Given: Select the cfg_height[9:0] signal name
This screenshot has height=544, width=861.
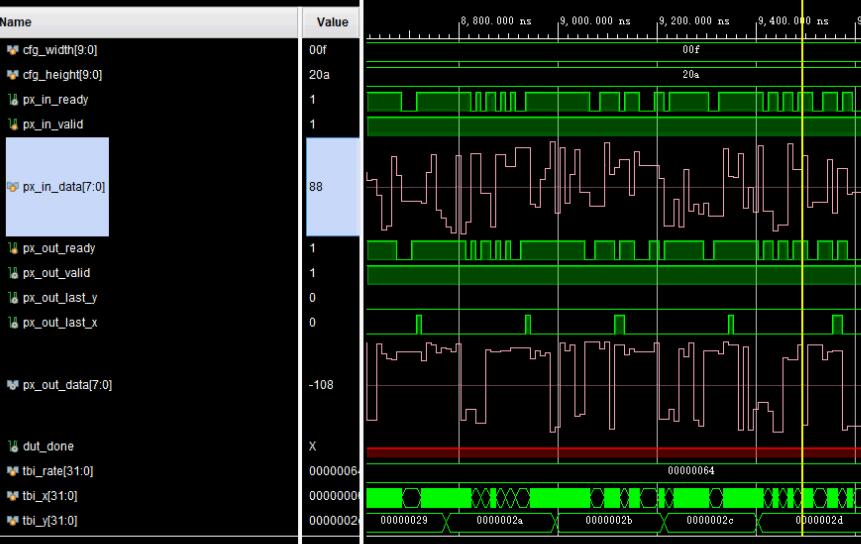Looking at the screenshot, I should tap(63, 75).
